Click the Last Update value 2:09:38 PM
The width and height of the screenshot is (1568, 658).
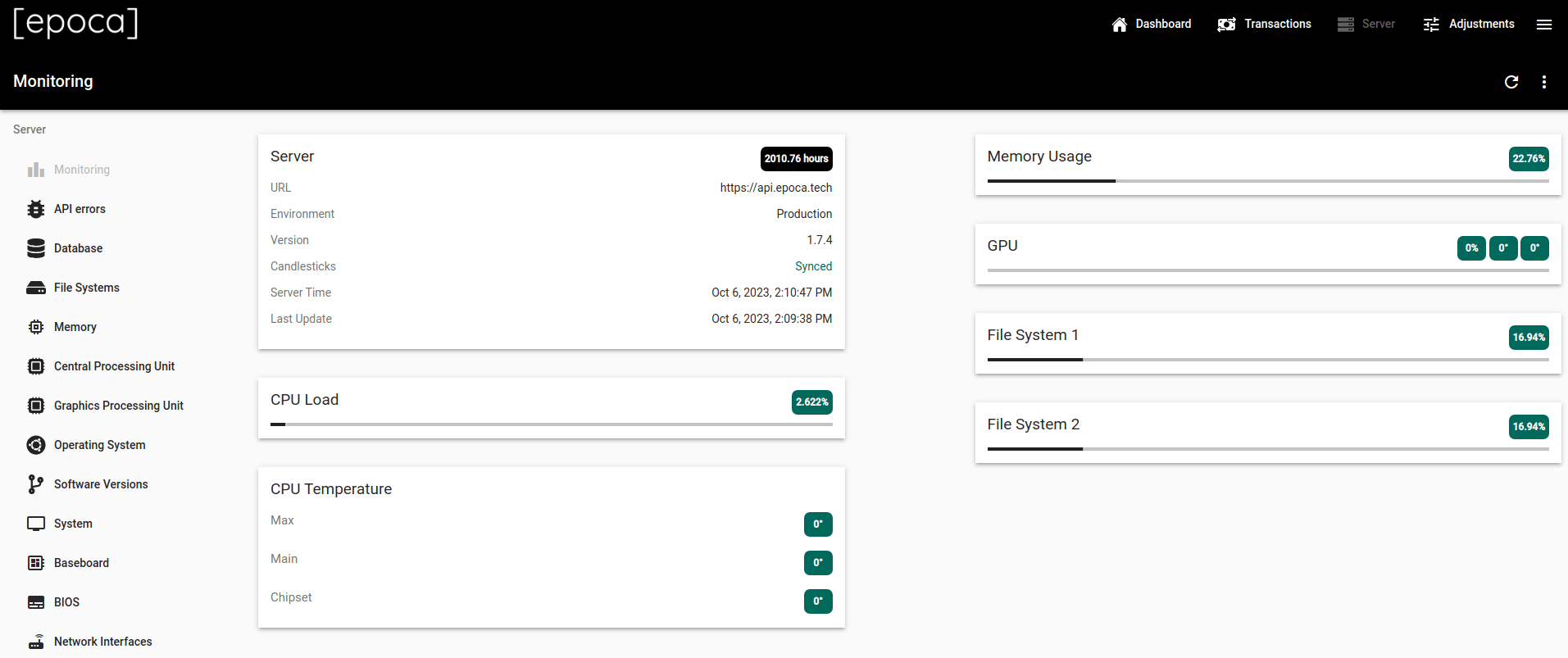coord(771,319)
